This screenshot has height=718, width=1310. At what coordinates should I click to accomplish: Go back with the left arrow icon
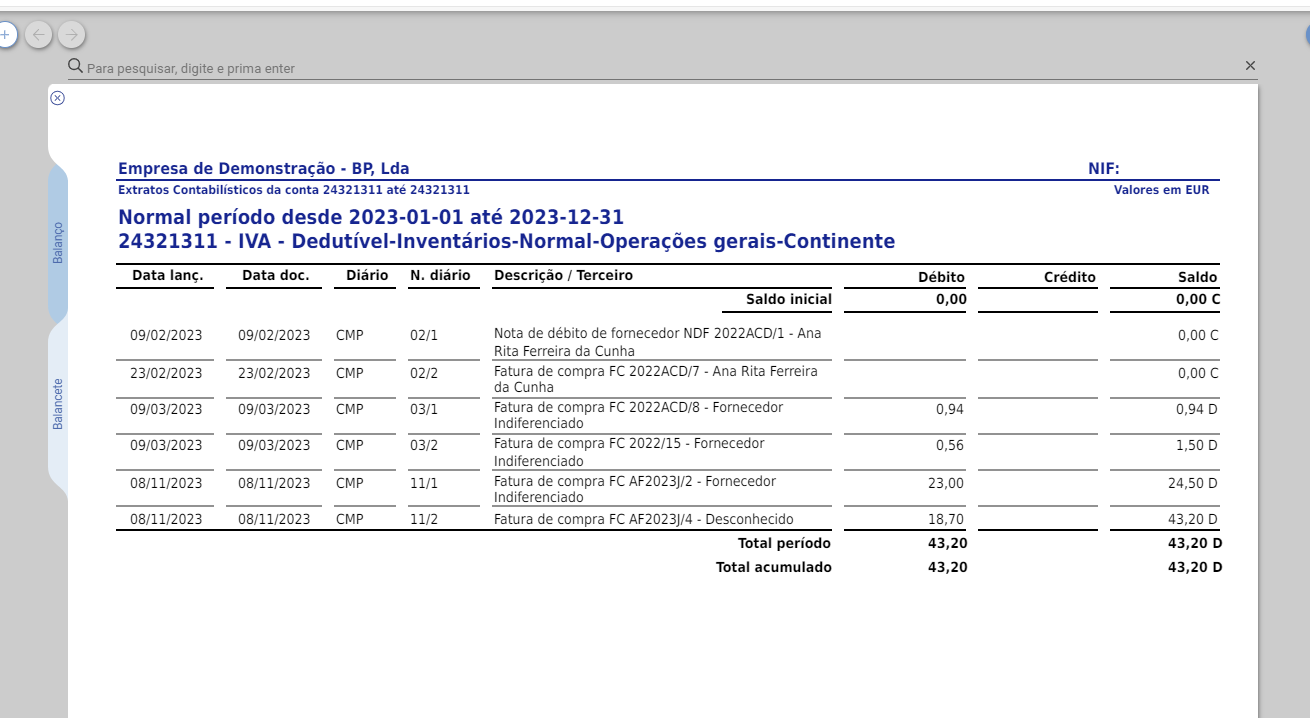[38, 35]
